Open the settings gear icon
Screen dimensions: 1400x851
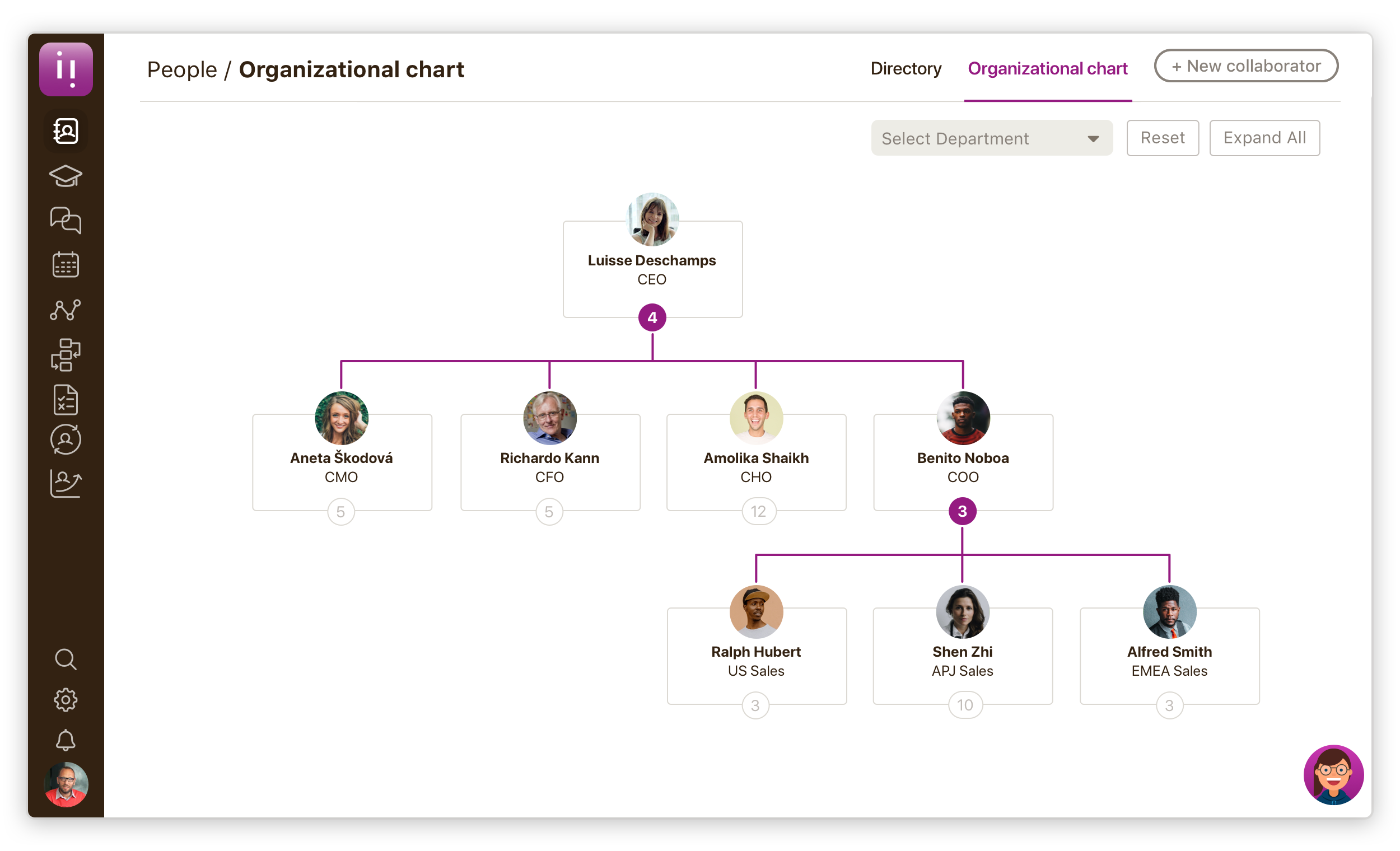(x=66, y=700)
